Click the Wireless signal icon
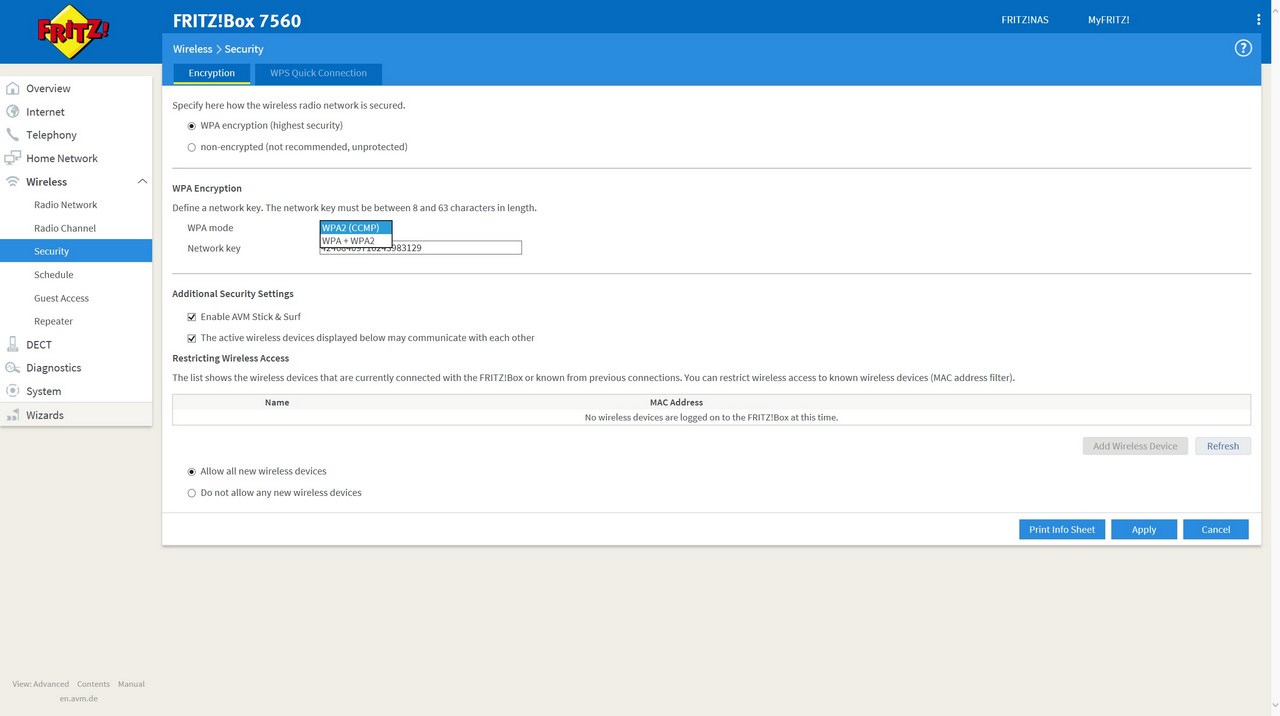The height and width of the screenshot is (716, 1280). pos(13,182)
